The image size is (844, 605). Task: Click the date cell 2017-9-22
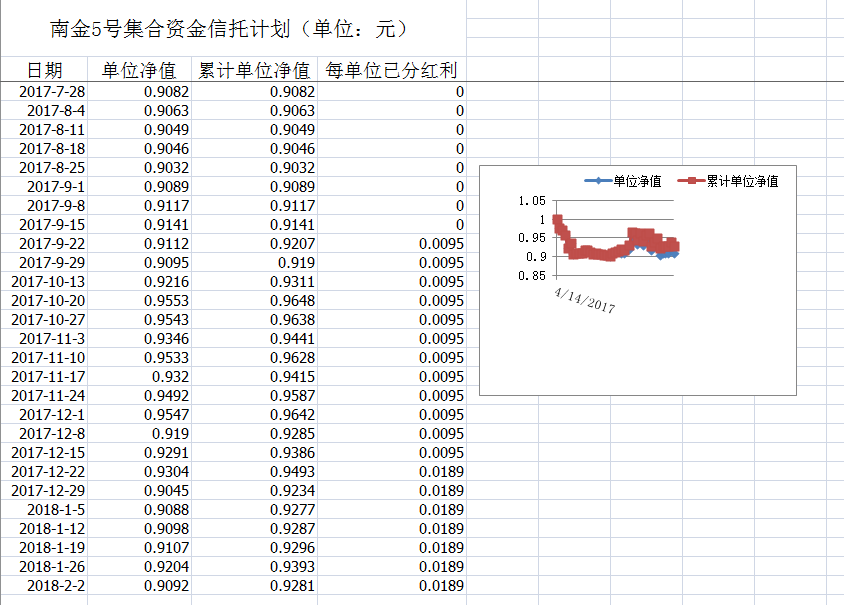click(x=52, y=244)
